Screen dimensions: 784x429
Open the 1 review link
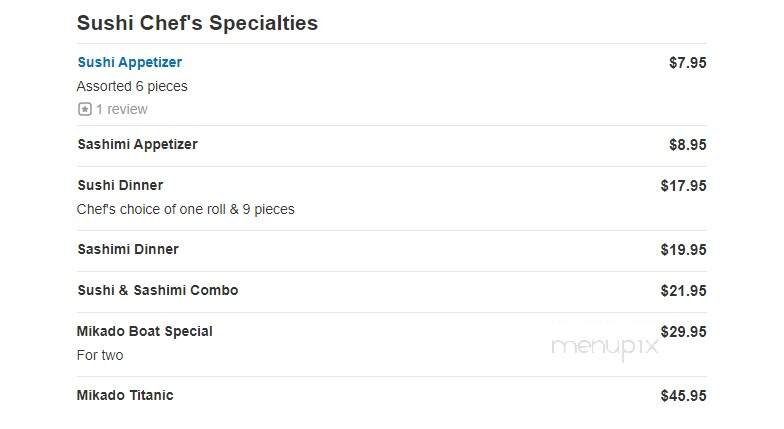coord(121,109)
